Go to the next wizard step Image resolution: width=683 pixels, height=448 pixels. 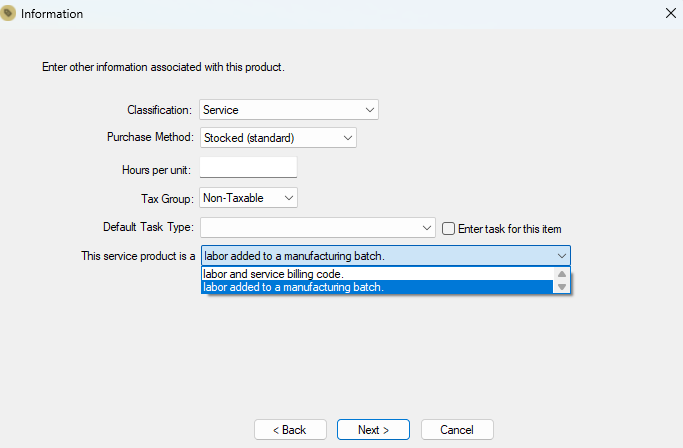pyautogui.click(x=373, y=430)
